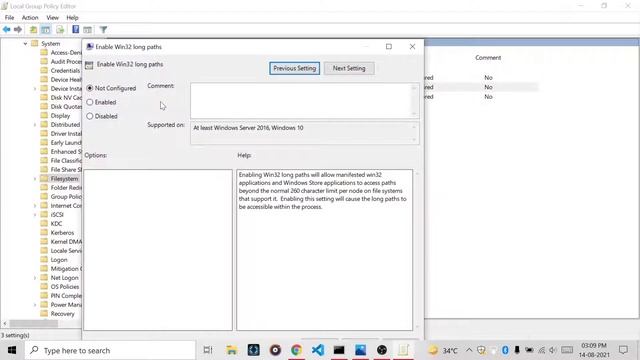Open File Explorer from the taskbar
The width and height of the screenshot is (640, 360).
pyautogui.click(x=232, y=350)
